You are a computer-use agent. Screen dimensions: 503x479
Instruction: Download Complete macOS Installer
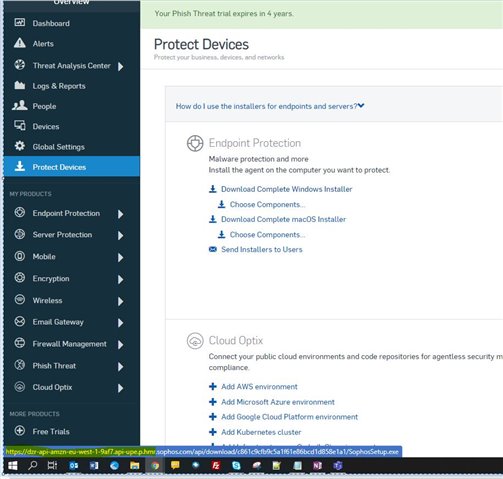coord(283,219)
